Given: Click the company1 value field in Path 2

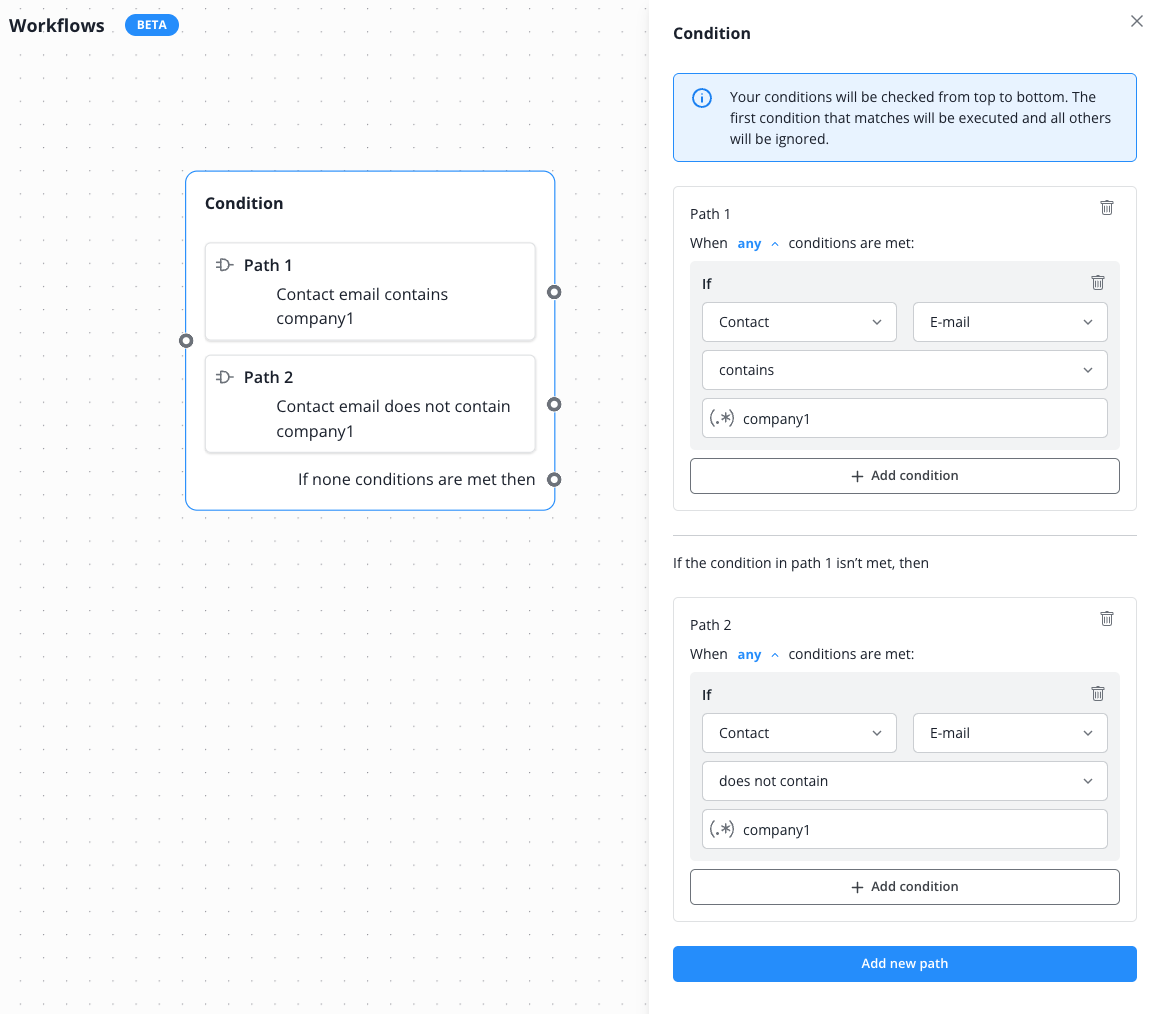Looking at the screenshot, I should tap(920, 830).
